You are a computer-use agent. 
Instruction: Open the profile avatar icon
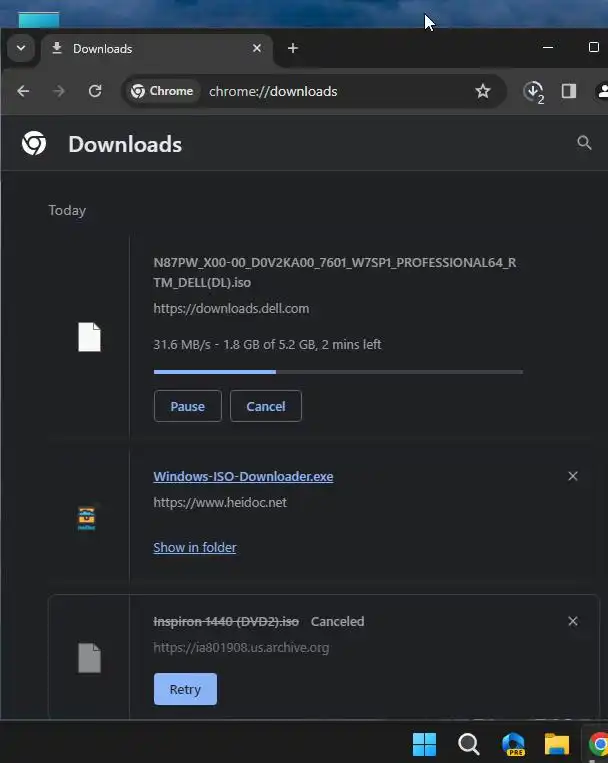tap(603, 91)
